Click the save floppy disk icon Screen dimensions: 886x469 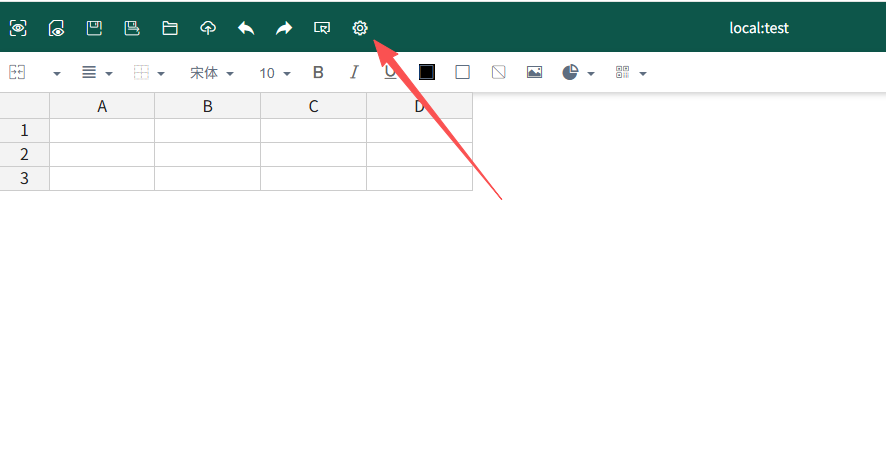[94, 28]
